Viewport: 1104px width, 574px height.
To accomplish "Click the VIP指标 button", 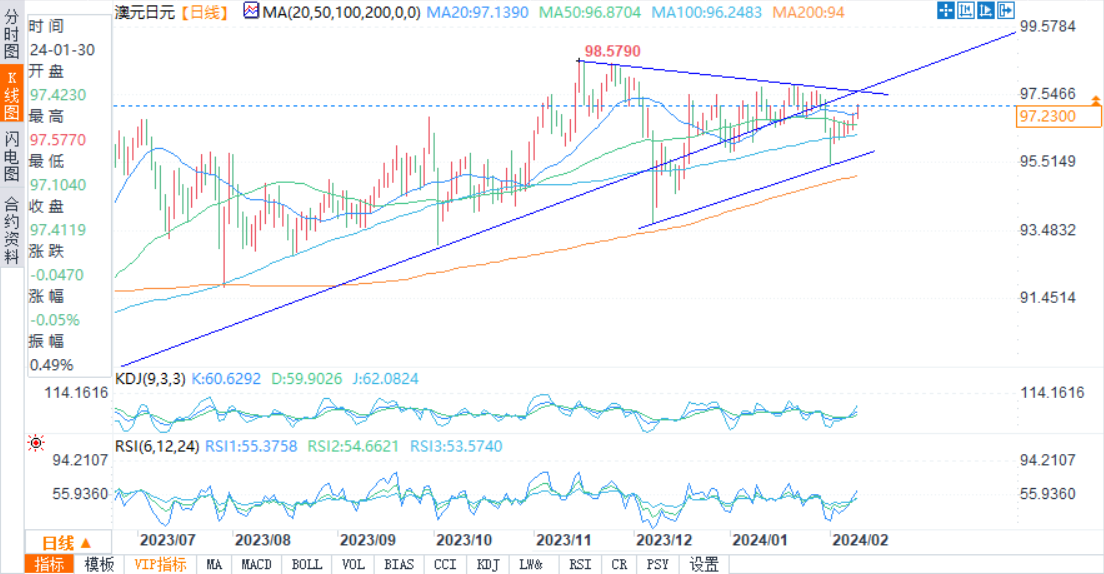I will pyautogui.click(x=160, y=564).
